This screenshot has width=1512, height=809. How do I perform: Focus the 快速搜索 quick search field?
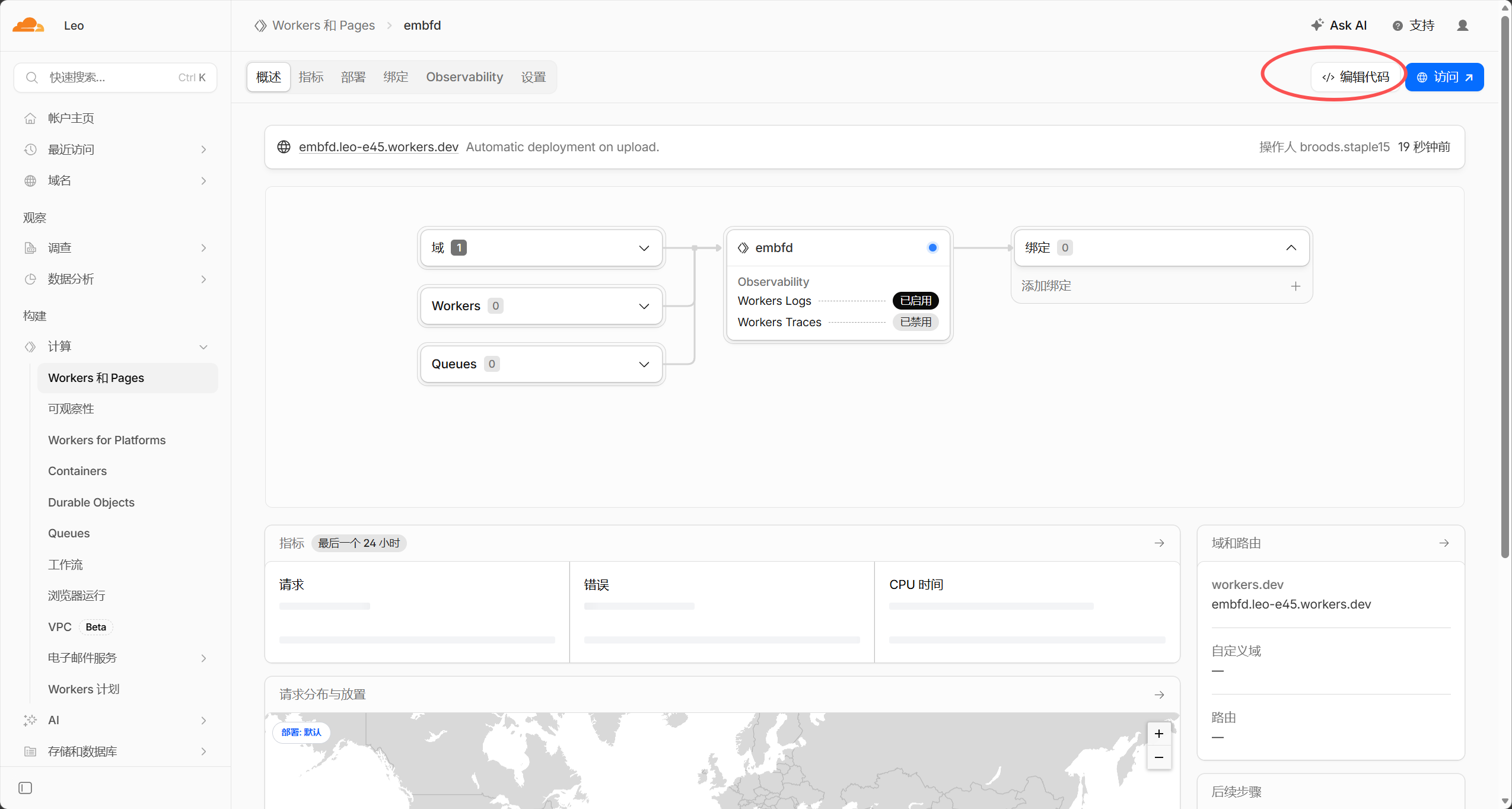pos(115,78)
